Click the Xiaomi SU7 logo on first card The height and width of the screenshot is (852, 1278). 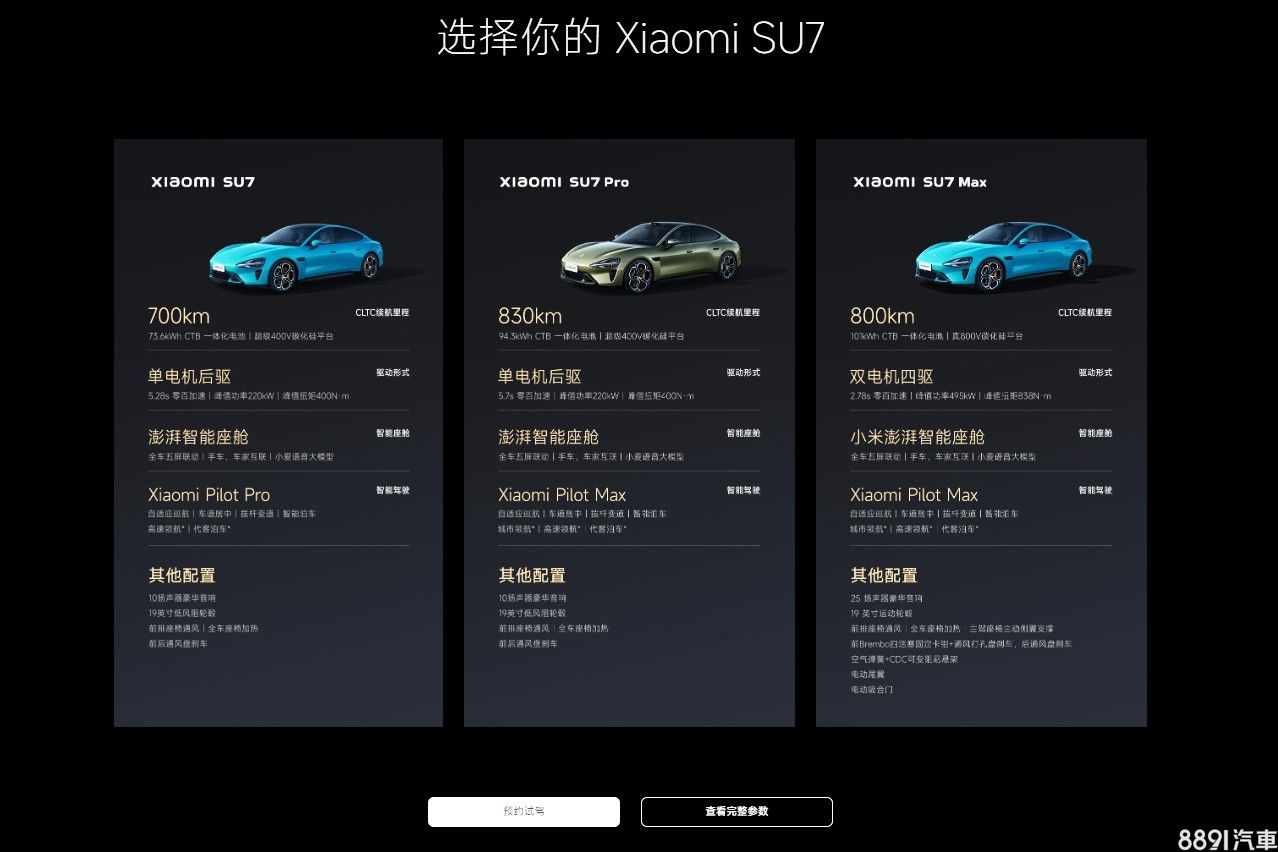point(203,182)
